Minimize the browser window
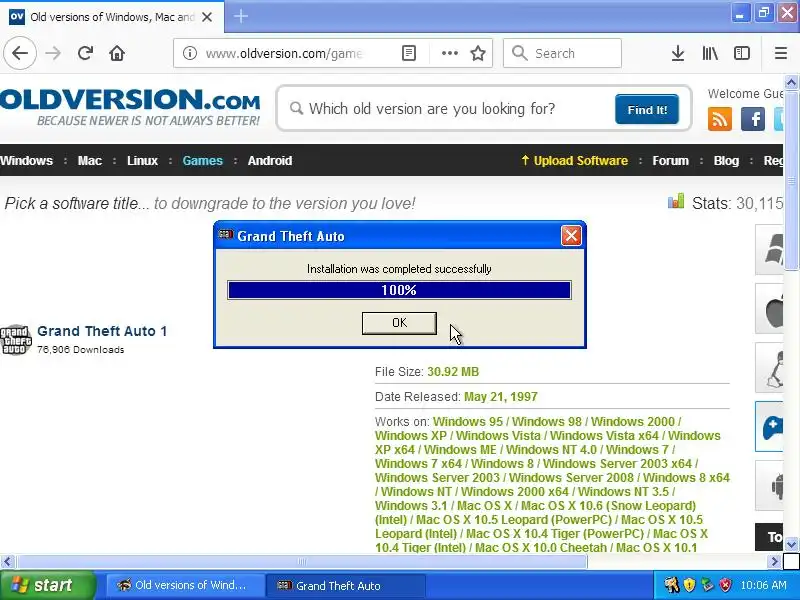 [x=739, y=13]
